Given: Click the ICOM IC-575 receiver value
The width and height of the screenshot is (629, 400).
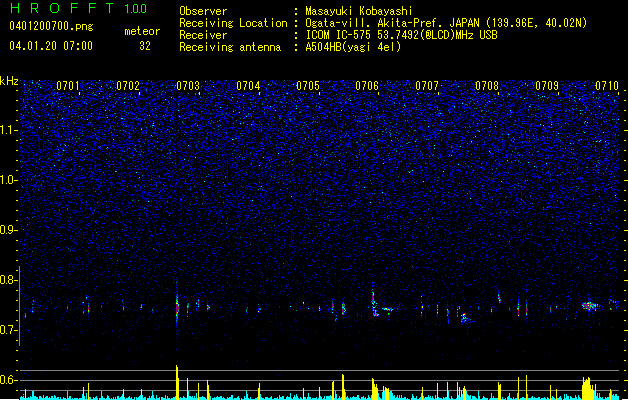Looking at the screenshot, I should click(401, 35).
